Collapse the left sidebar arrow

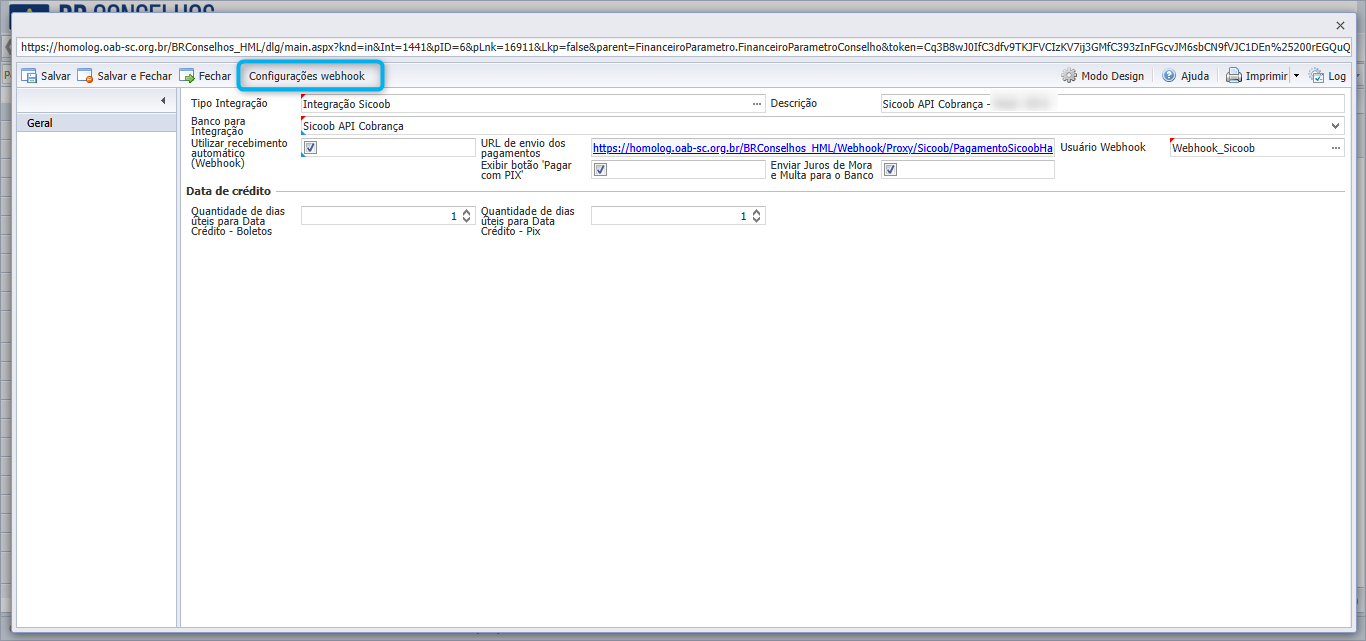[x=163, y=101]
